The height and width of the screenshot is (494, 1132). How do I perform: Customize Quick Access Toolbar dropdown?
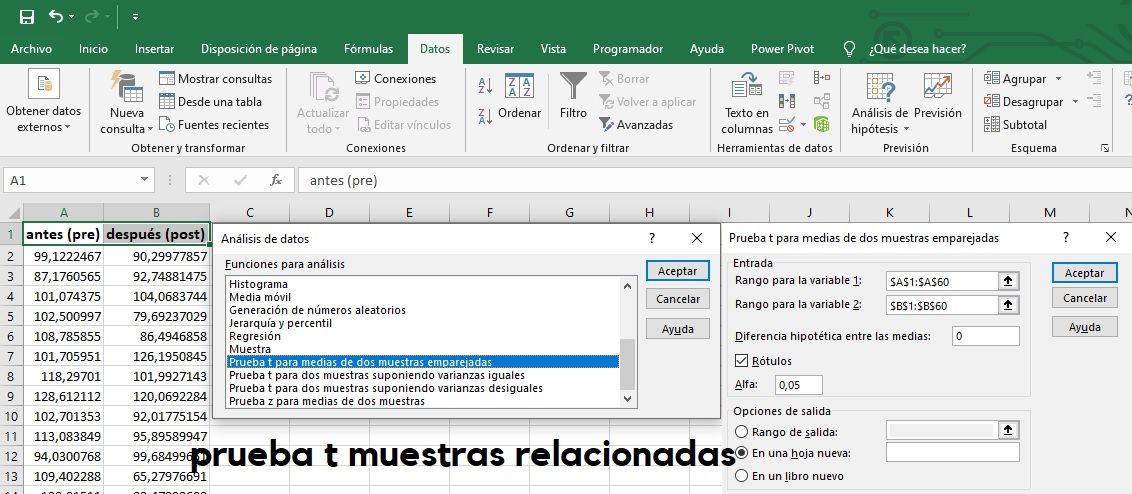click(x=136, y=16)
